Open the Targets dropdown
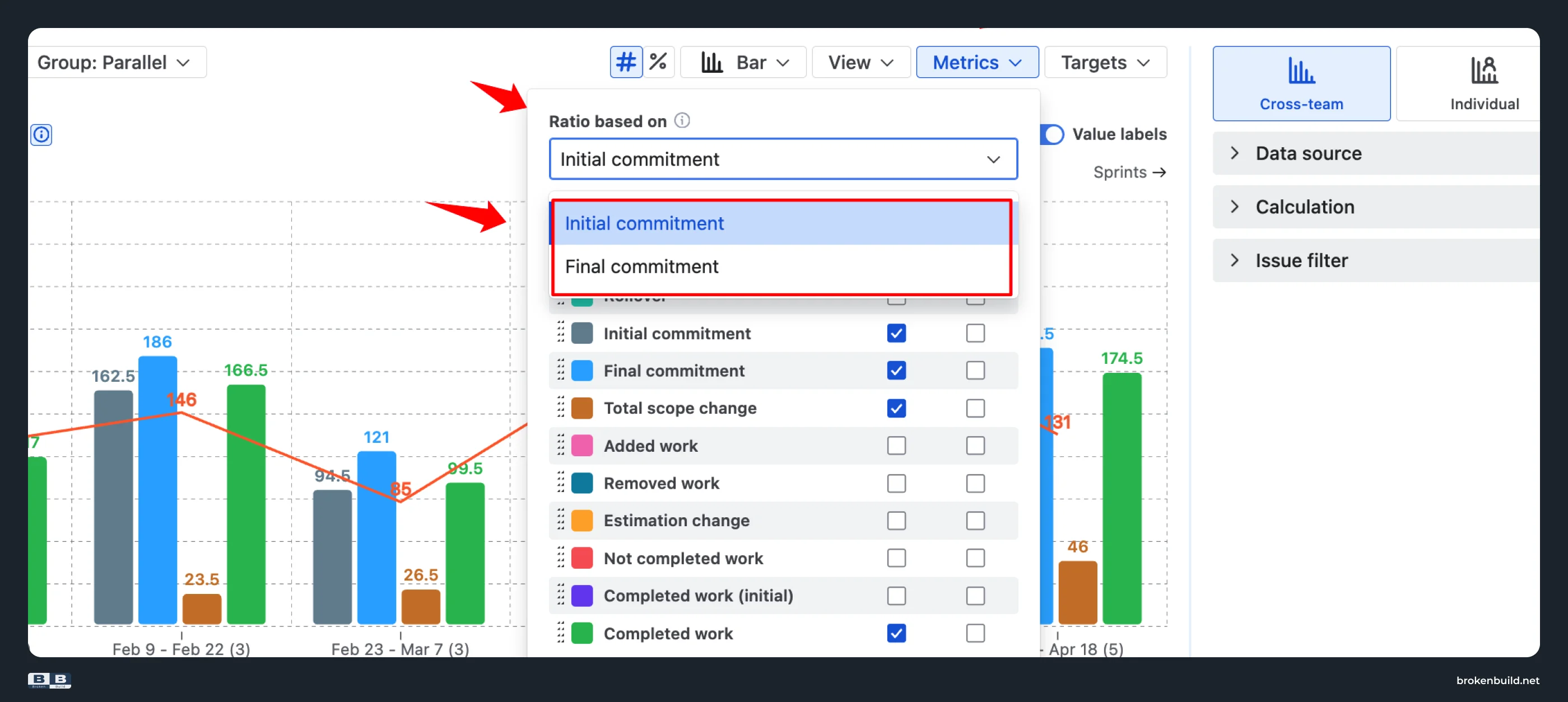 click(x=1105, y=62)
